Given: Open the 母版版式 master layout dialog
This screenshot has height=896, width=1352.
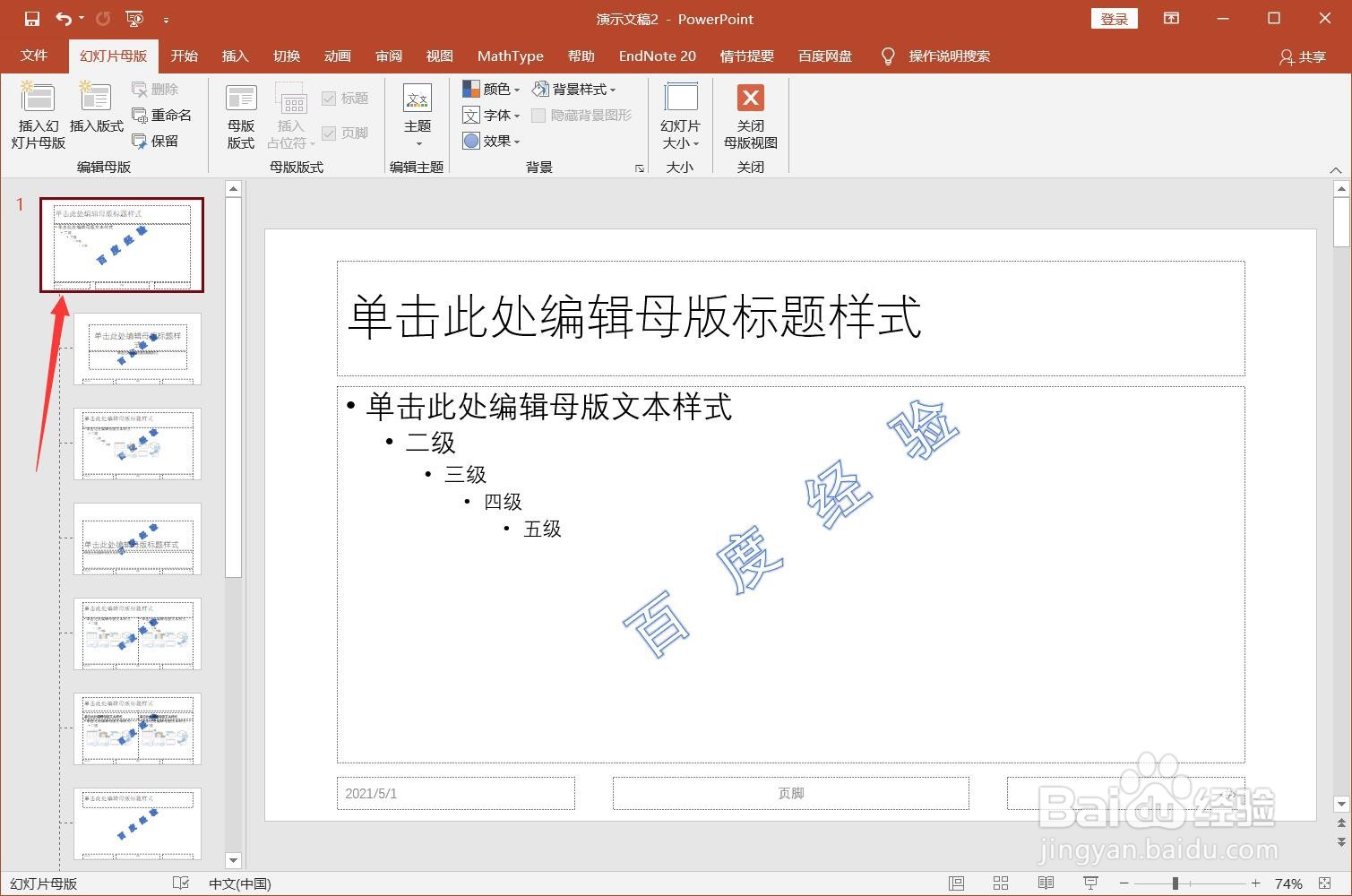Looking at the screenshot, I should tap(241, 116).
